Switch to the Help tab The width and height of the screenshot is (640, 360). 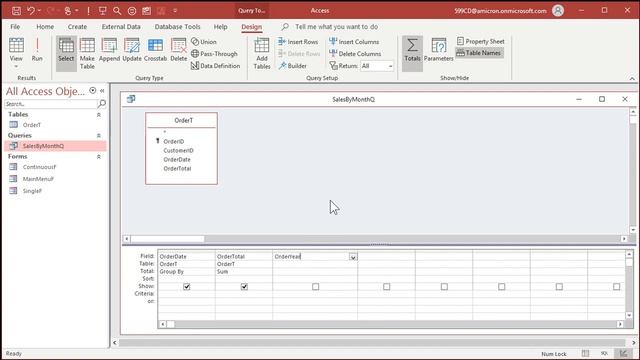220,27
